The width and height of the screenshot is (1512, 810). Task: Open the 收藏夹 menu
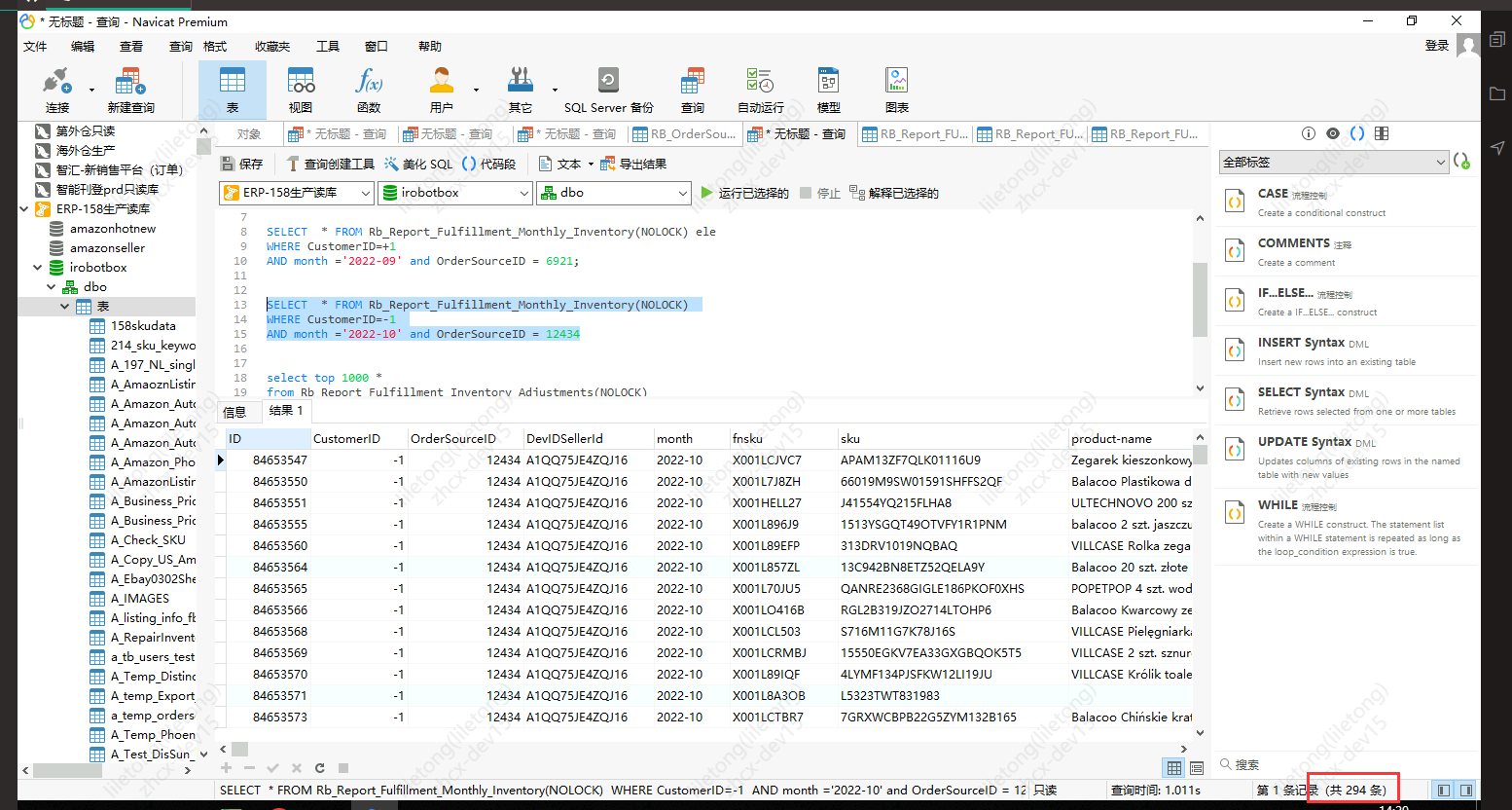point(272,46)
